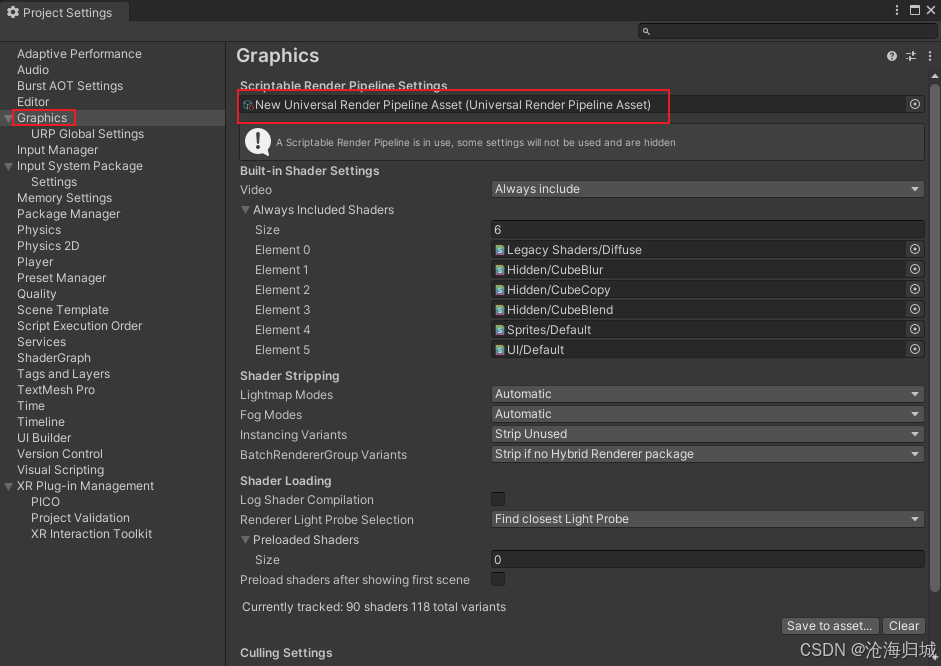Image resolution: width=941 pixels, height=666 pixels.
Task: Click the search magnifier icon
Action: 646,31
